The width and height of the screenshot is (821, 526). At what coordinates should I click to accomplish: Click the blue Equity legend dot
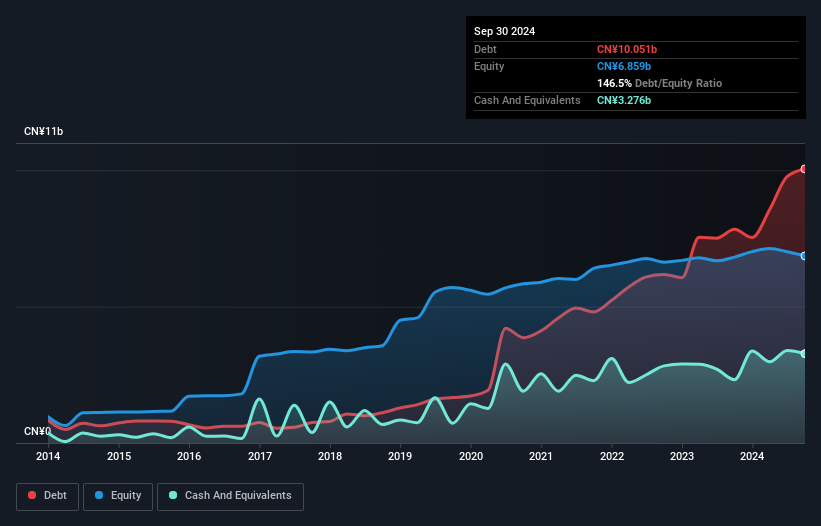pos(99,495)
